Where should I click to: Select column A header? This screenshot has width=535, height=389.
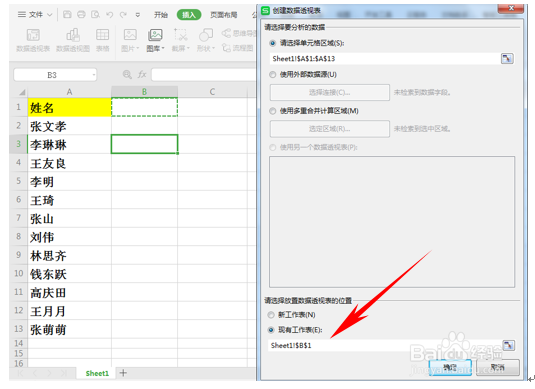(69, 92)
